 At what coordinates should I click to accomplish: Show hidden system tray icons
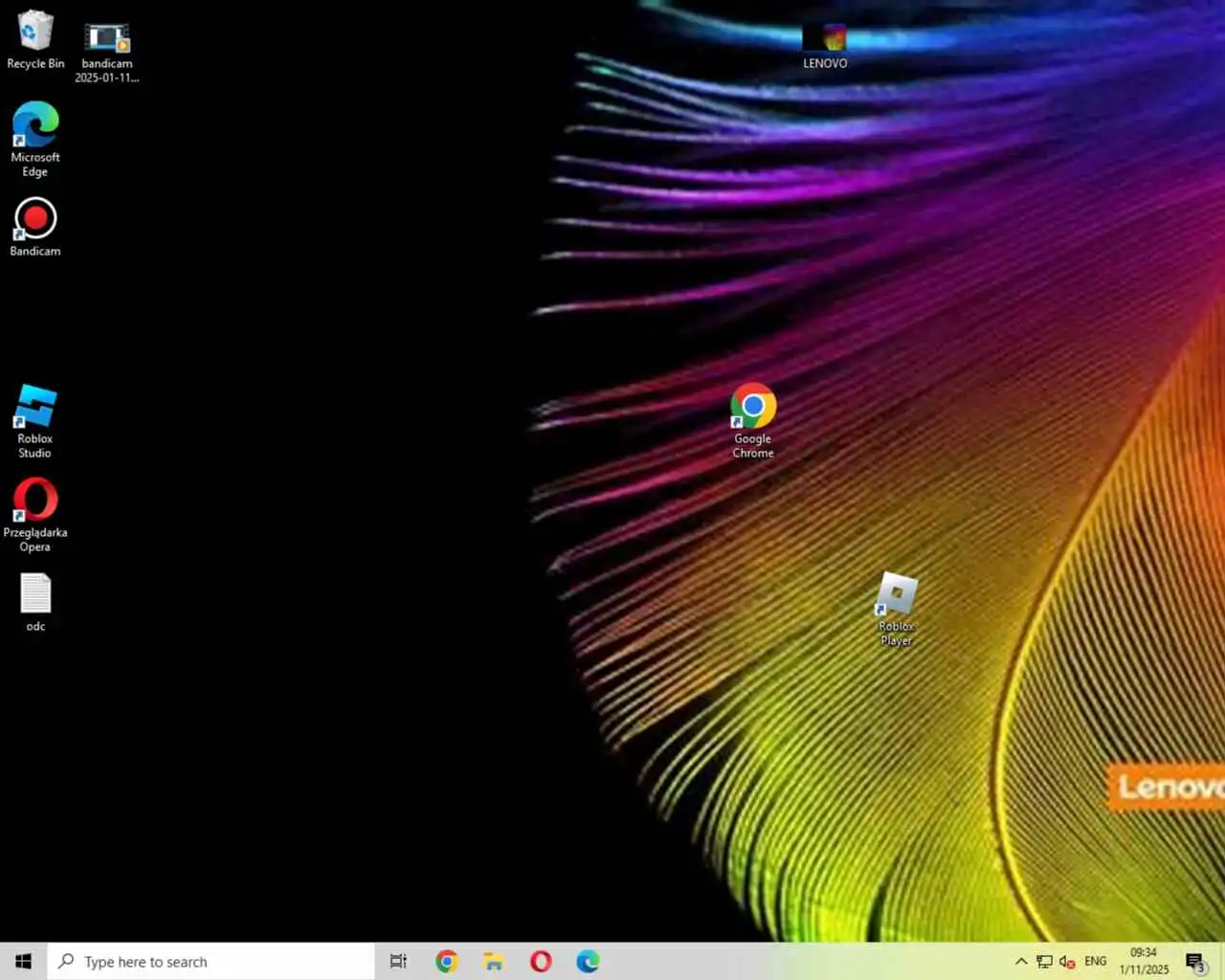tap(1021, 961)
